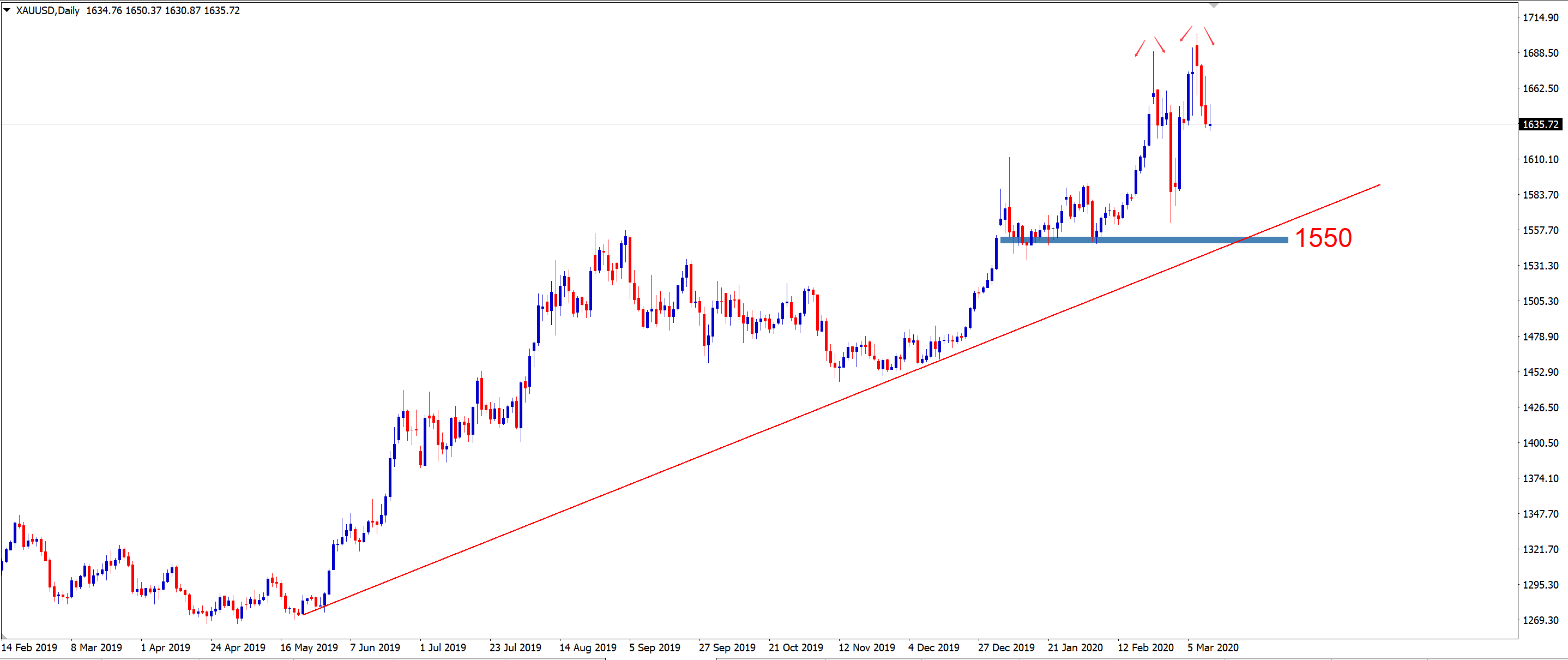Click price scale value 1400.50

[x=1541, y=443]
